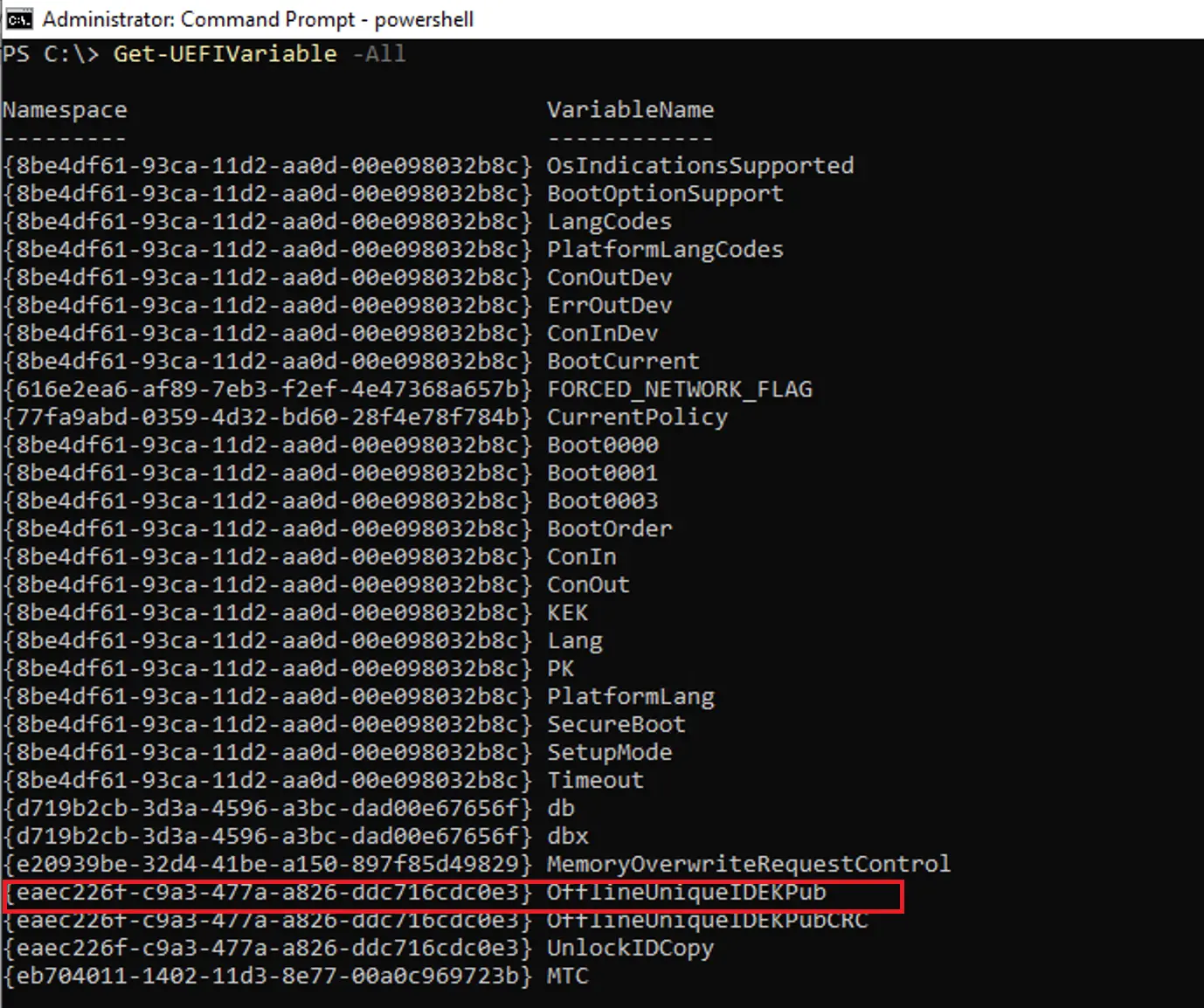Select db variable name
Screen dimensions: 1204x1008
click(x=560, y=809)
